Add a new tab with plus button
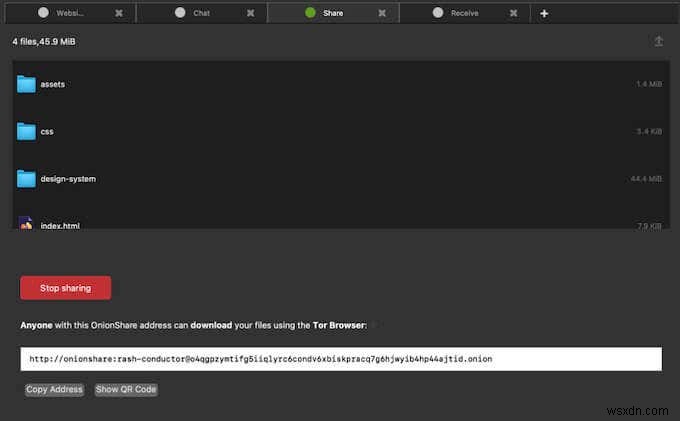Viewport: 680px width, 421px height. click(544, 14)
